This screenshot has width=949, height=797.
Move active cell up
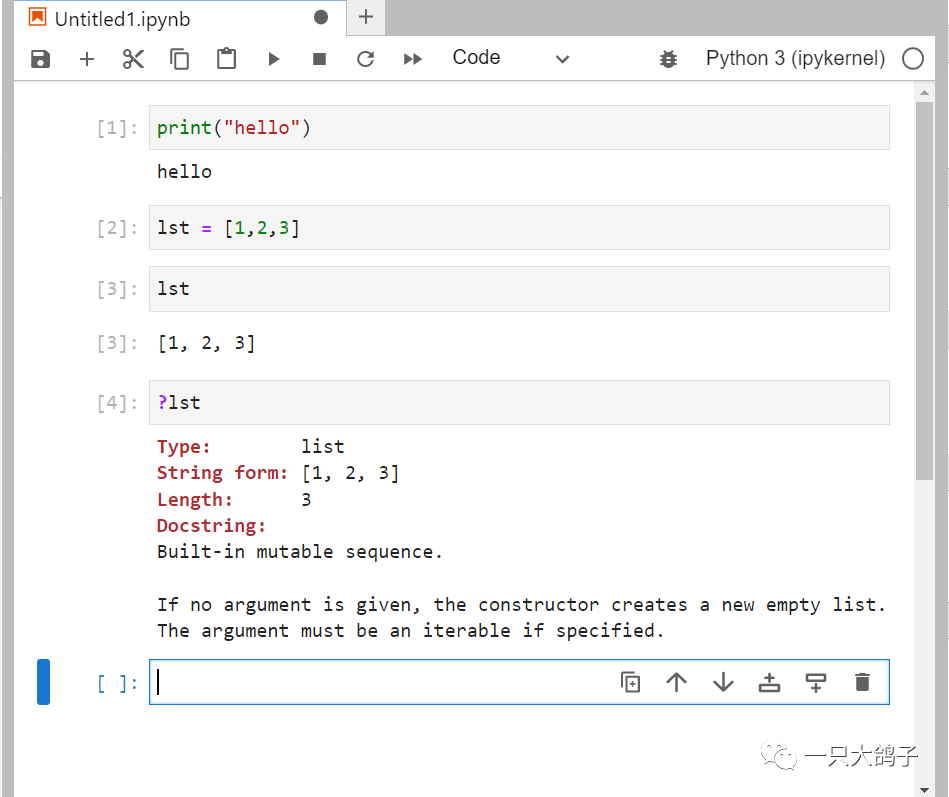click(677, 682)
